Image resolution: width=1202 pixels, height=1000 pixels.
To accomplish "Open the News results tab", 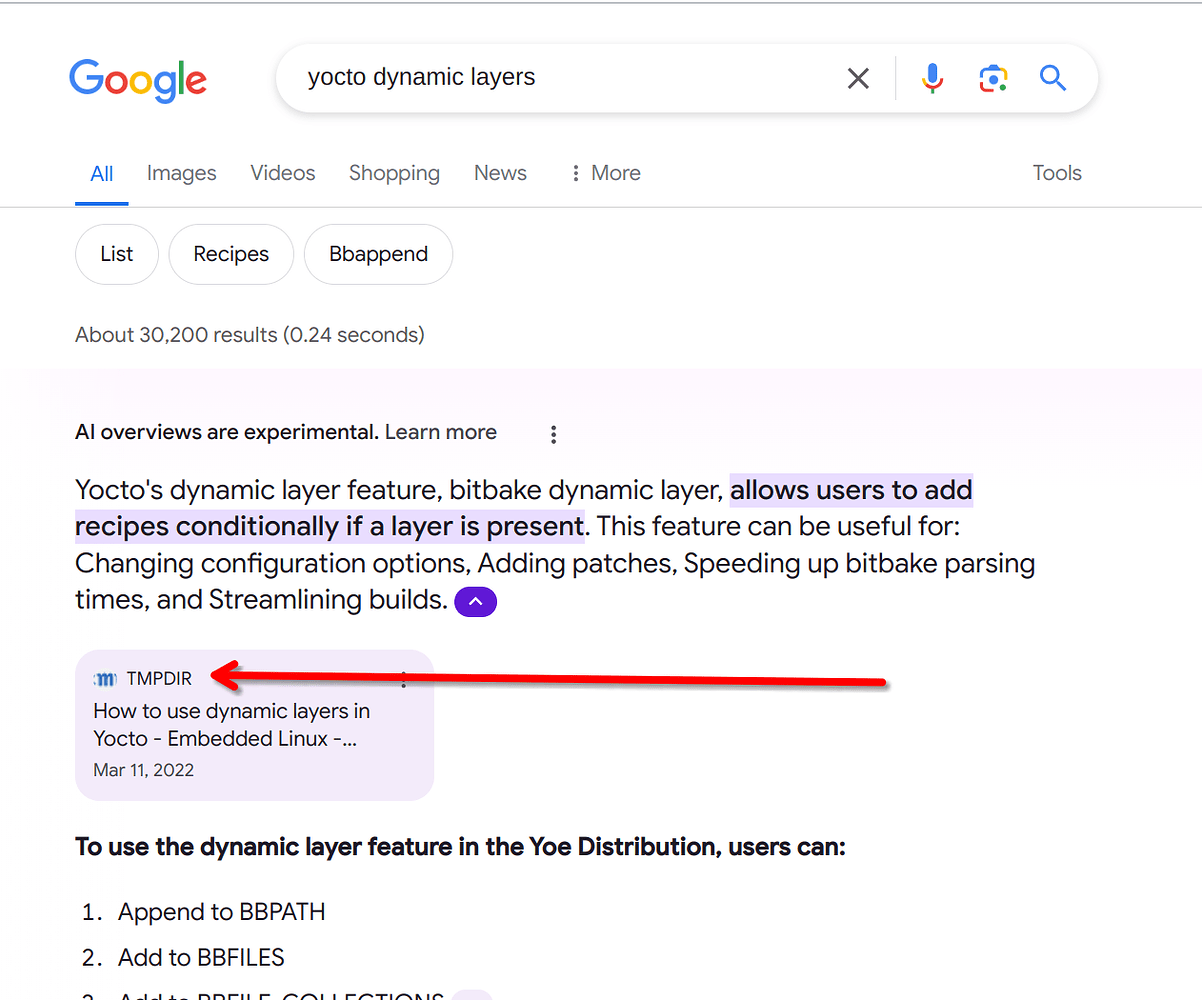I will (500, 173).
